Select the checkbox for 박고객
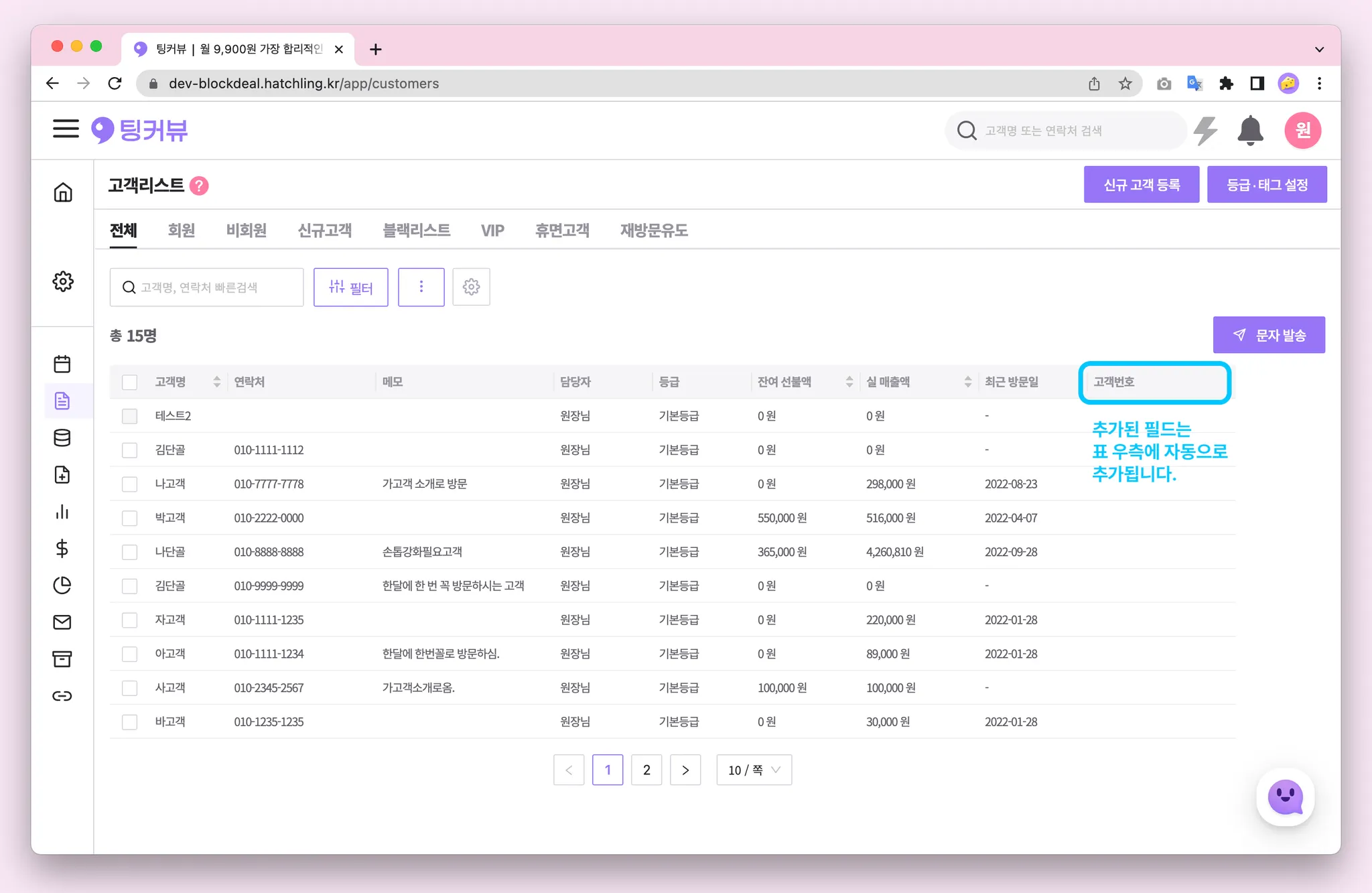Image resolution: width=1372 pixels, height=893 pixels. (129, 518)
